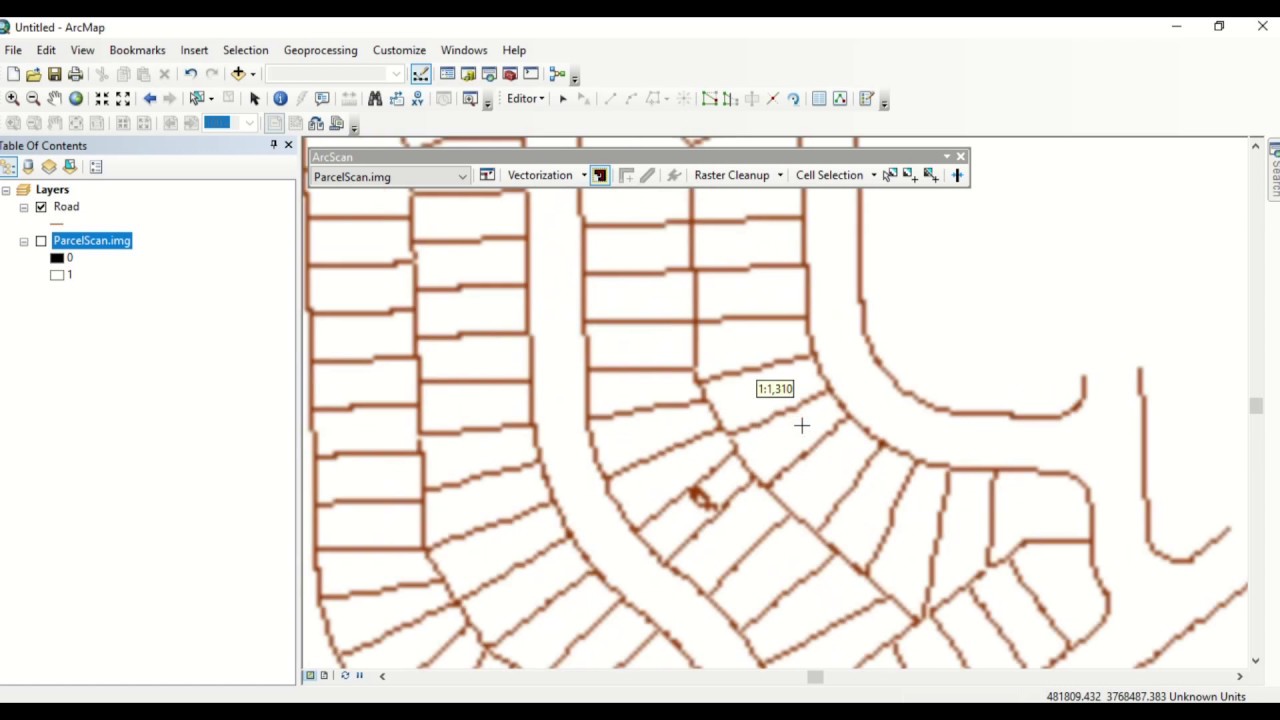Image resolution: width=1280 pixels, height=720 pixels.
Task: Toggle the Editor toolbar button
Action: coord(421,74)
